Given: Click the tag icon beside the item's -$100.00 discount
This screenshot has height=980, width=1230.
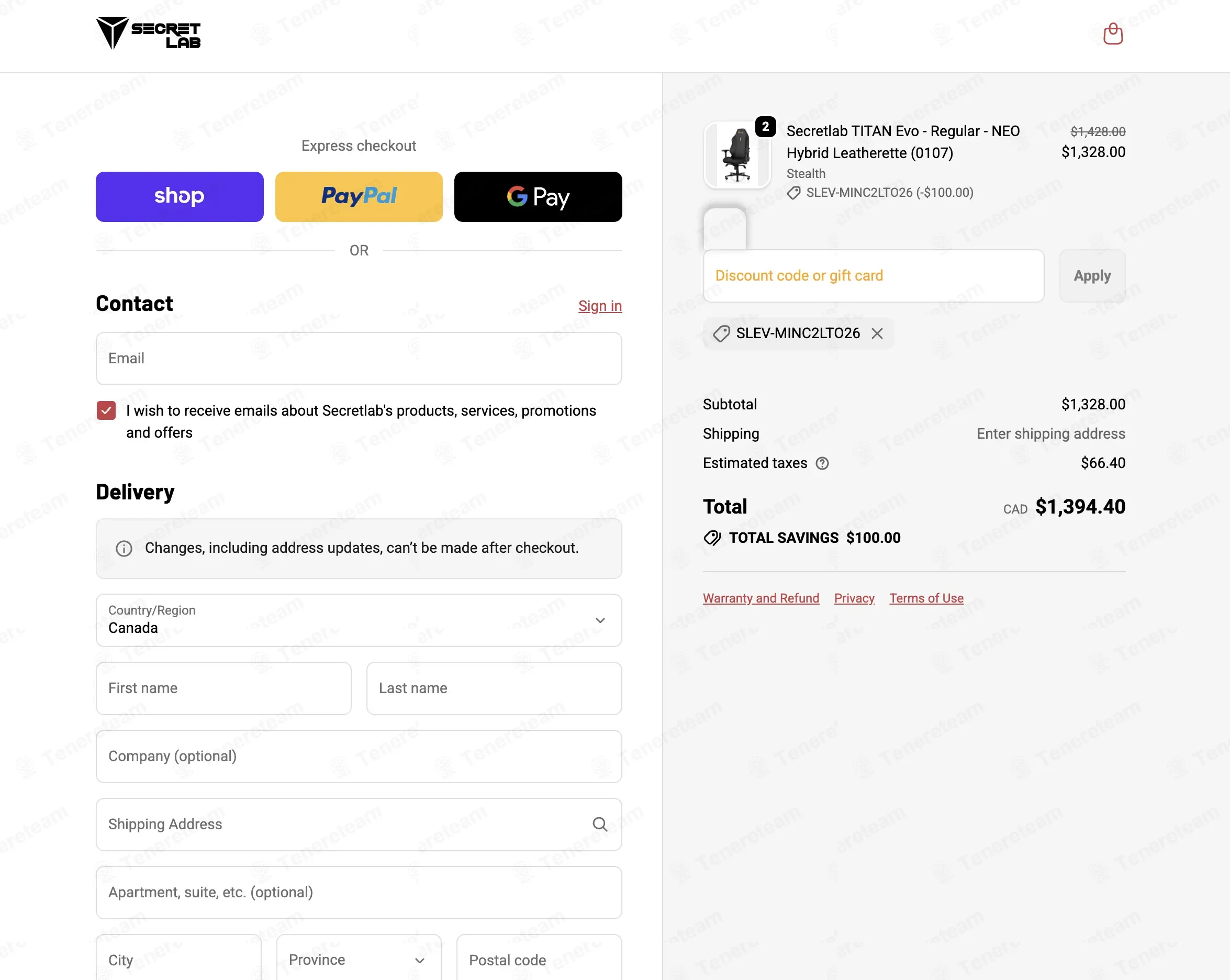Looking at the screenshot, I should click(793, 193).
